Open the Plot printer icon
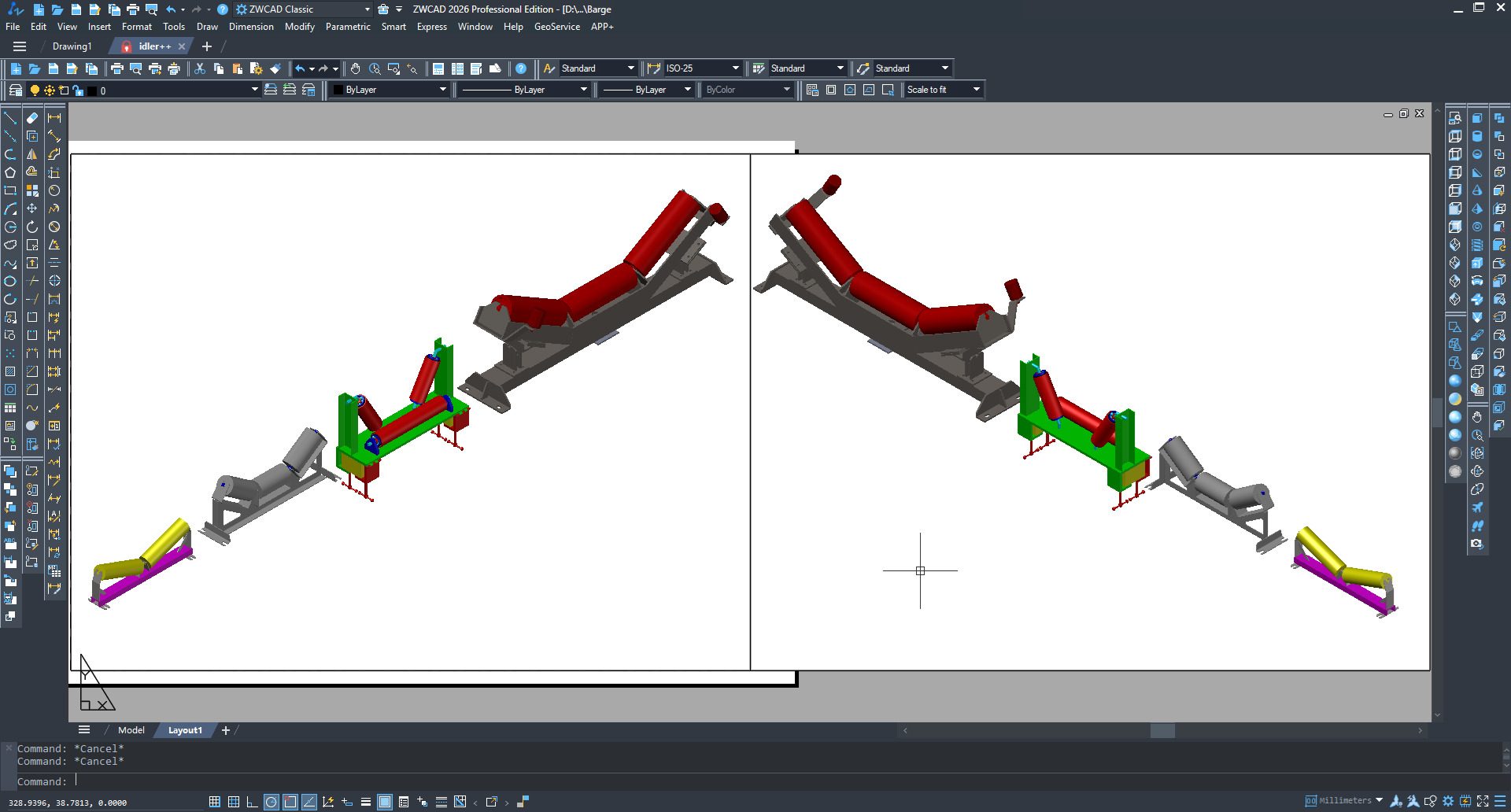1511x812 pixels. coord(117,68)
